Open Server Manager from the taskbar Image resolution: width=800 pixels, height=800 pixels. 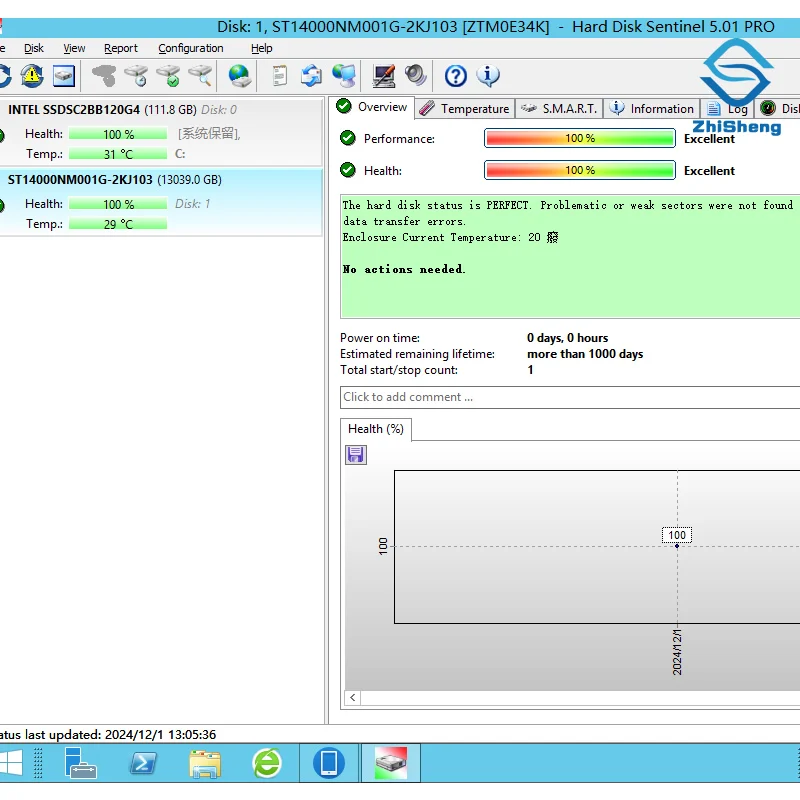(80, 763)
